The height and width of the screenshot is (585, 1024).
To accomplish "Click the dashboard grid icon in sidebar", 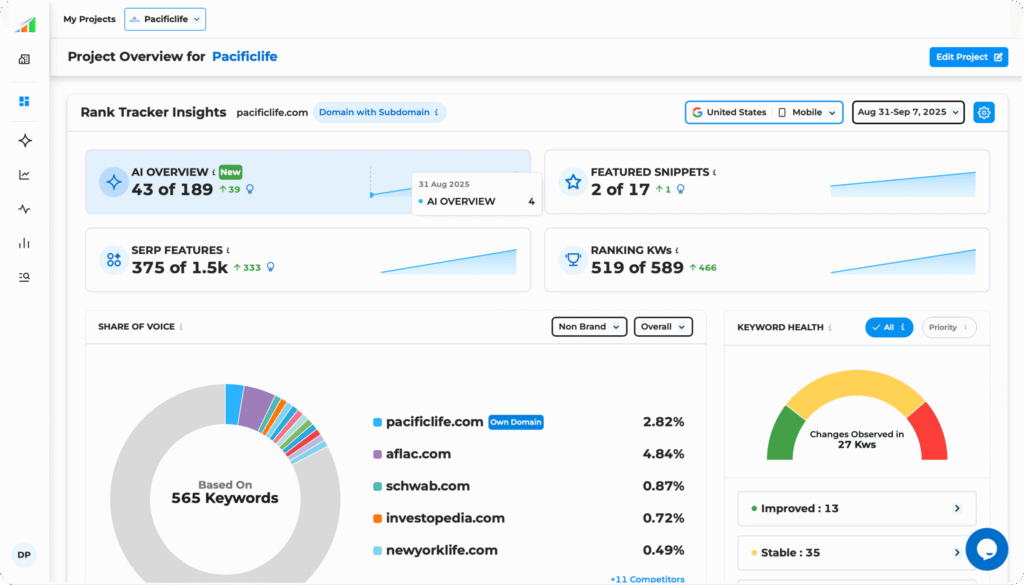I will coord(24,101).
